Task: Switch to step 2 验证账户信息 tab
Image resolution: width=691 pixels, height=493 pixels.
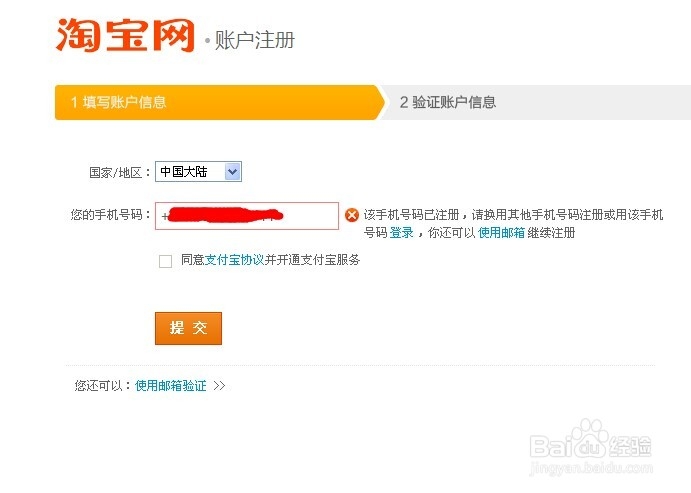Action: coord(448,102)
